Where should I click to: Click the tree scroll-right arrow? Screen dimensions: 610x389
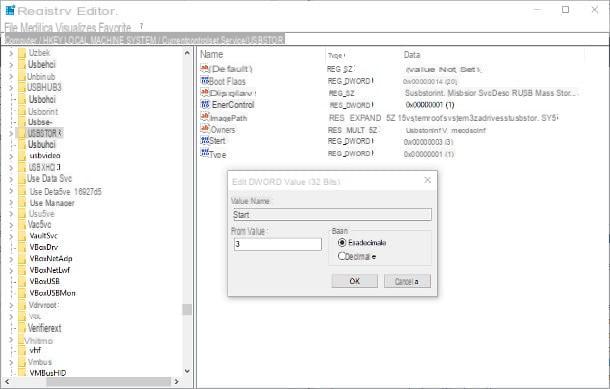point(176,382)
